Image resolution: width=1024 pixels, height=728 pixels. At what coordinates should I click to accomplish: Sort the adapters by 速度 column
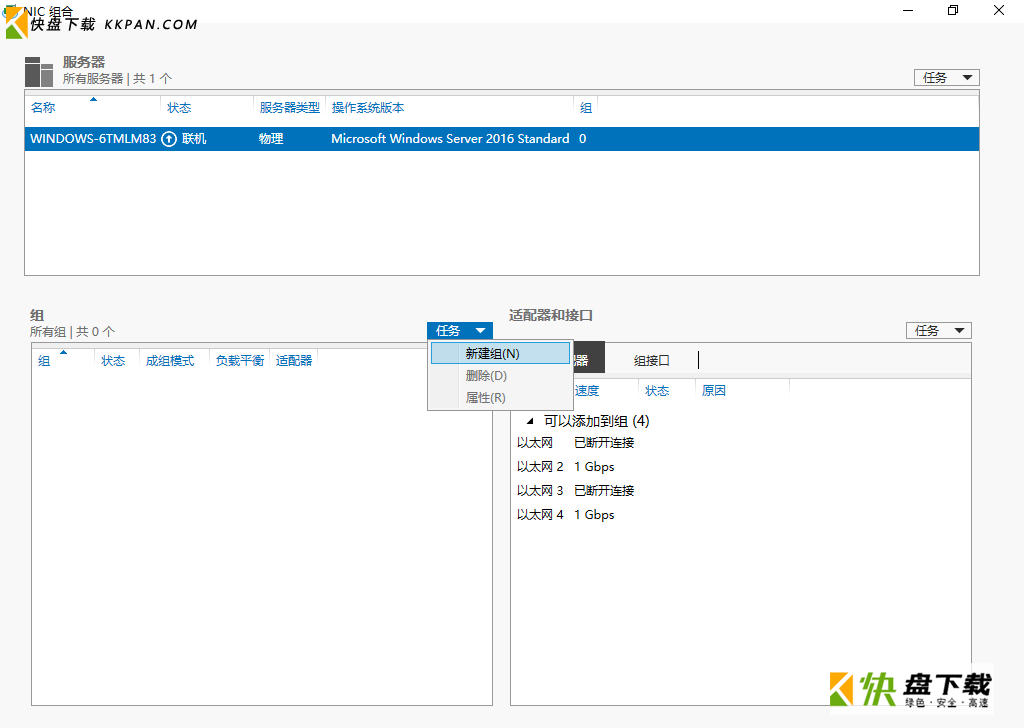tap(586, 390)
